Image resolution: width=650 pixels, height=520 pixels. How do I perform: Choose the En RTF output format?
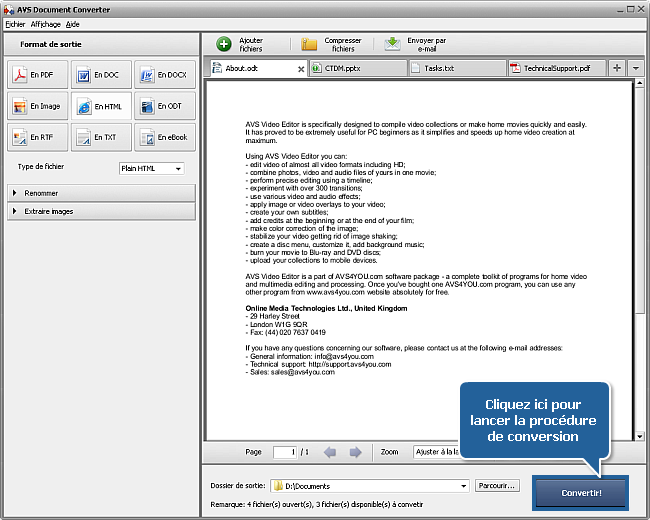tap(37, 137)
